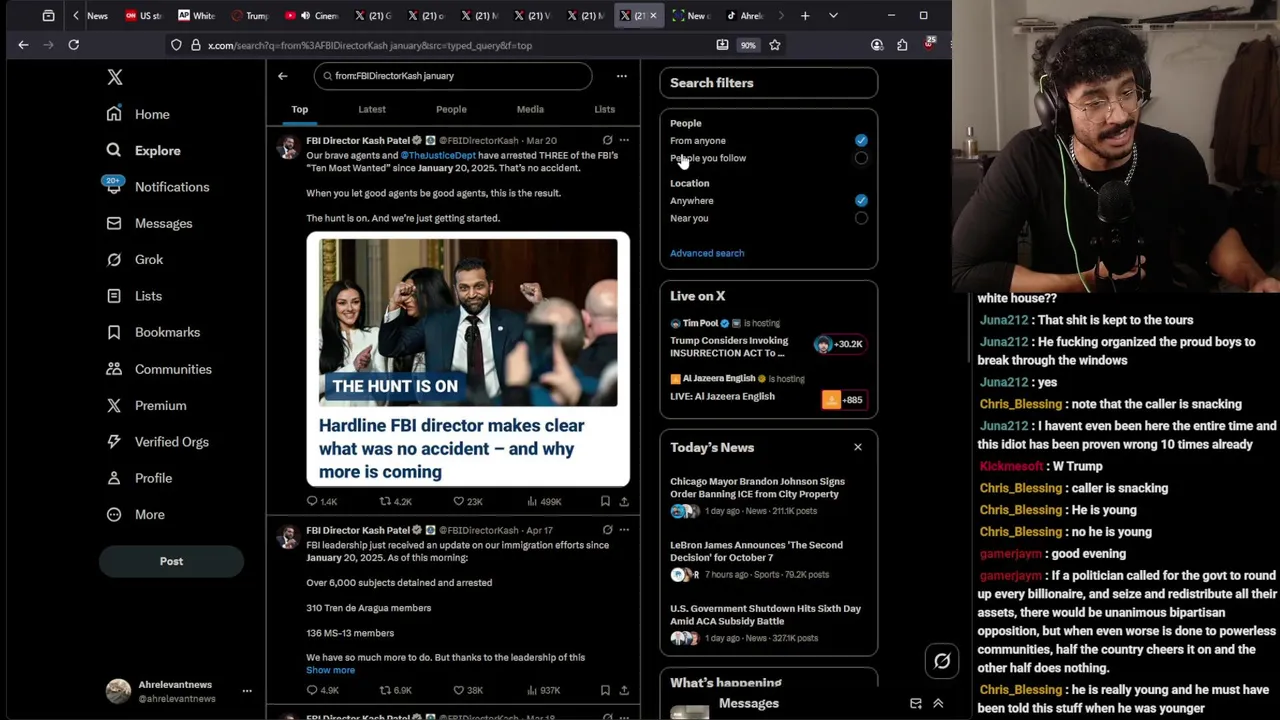Like the Apr 17 post with 38K likes
1280x720 pixels.
coord(468,690)
